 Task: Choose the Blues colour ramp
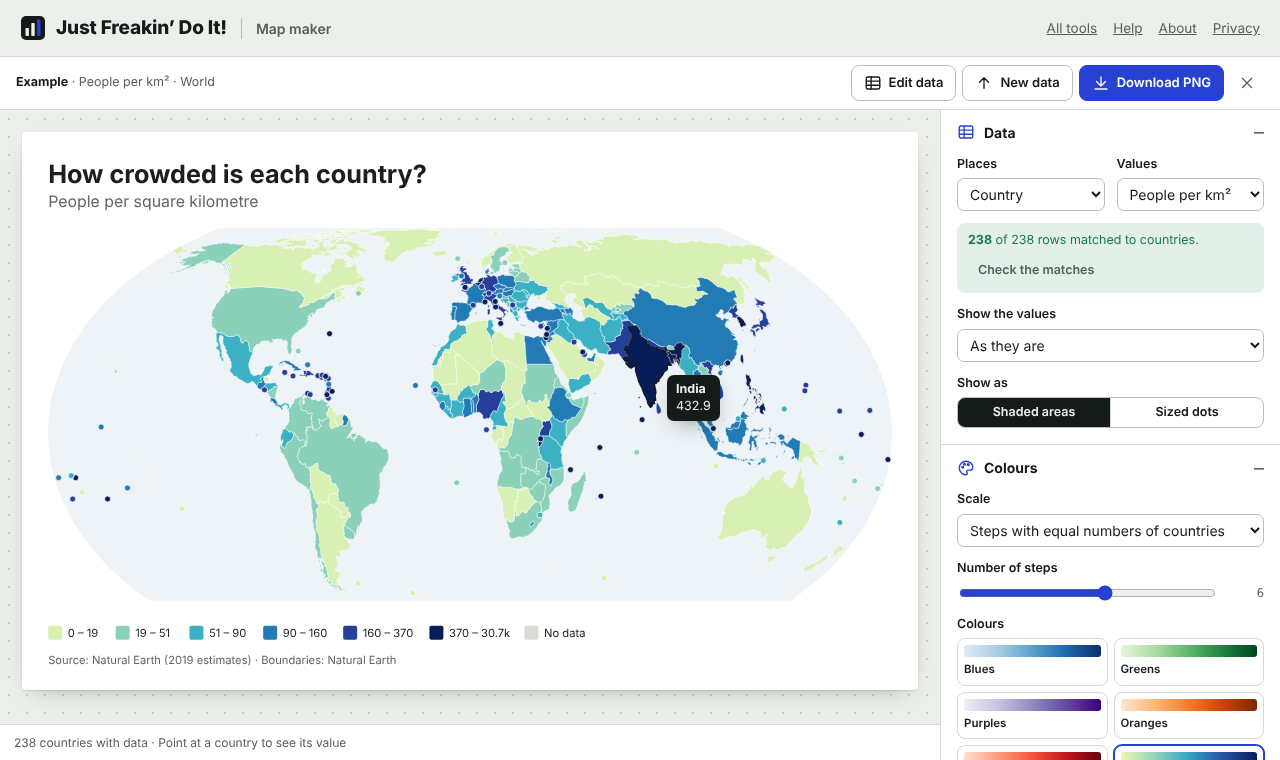(x=1032, y=662)
